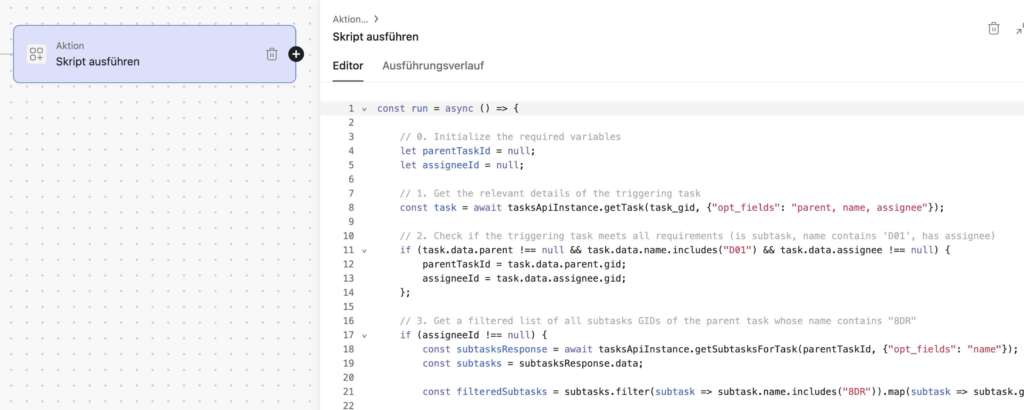Collapse the if statement at line 11
The image size is (1024, 410).
pos(364,249)
